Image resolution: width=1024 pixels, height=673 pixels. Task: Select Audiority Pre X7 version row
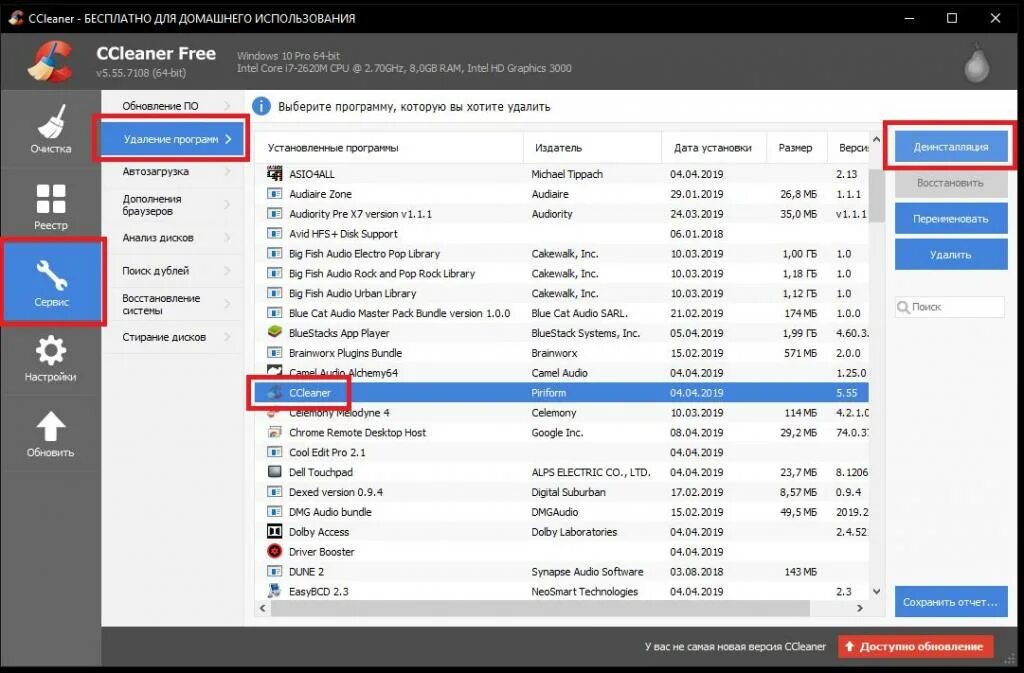click(562, 213)
